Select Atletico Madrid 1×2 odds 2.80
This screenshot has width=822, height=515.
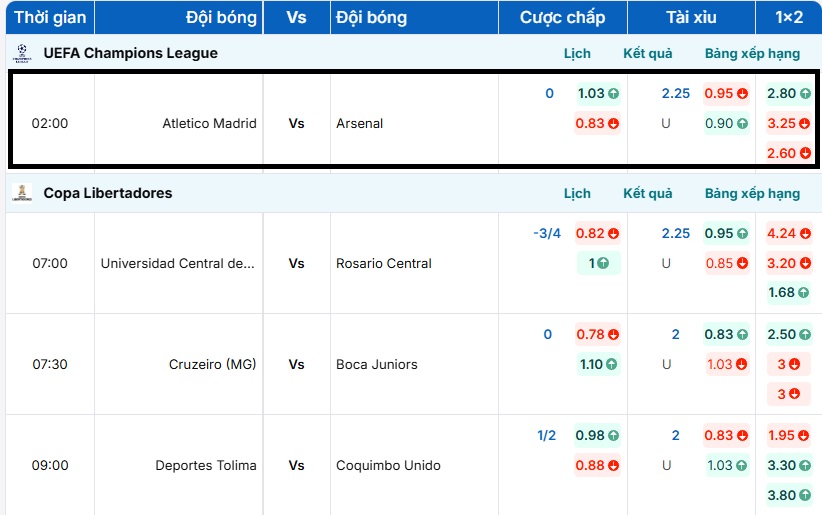789,93
